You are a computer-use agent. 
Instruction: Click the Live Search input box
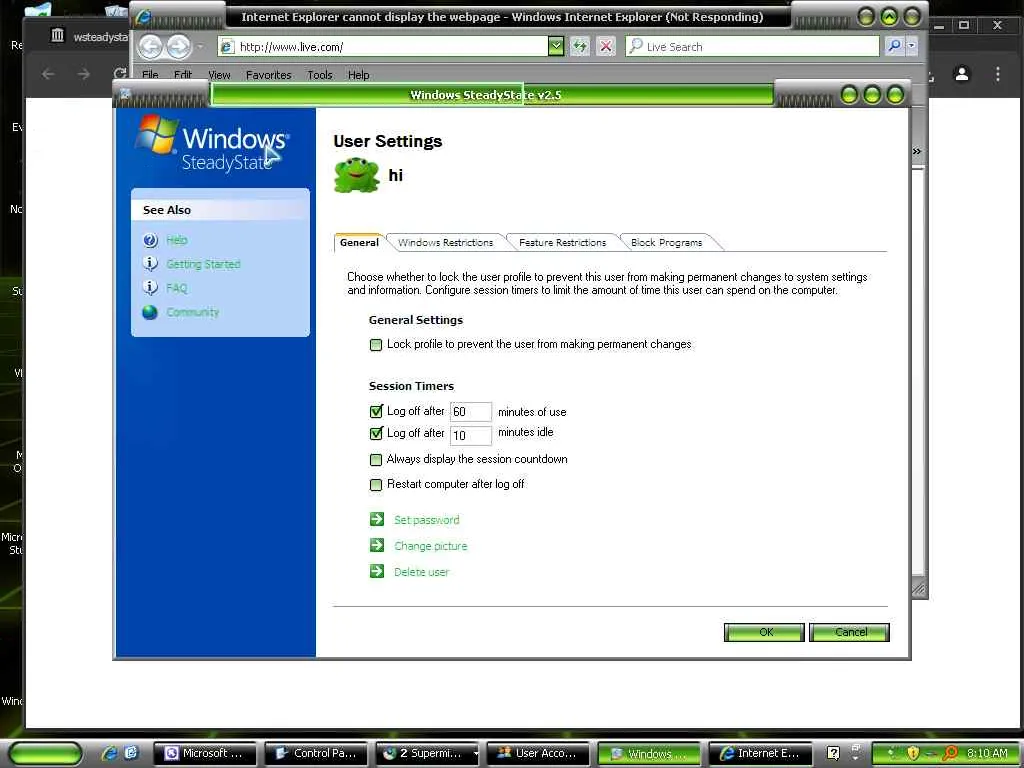tap(752, 46)
